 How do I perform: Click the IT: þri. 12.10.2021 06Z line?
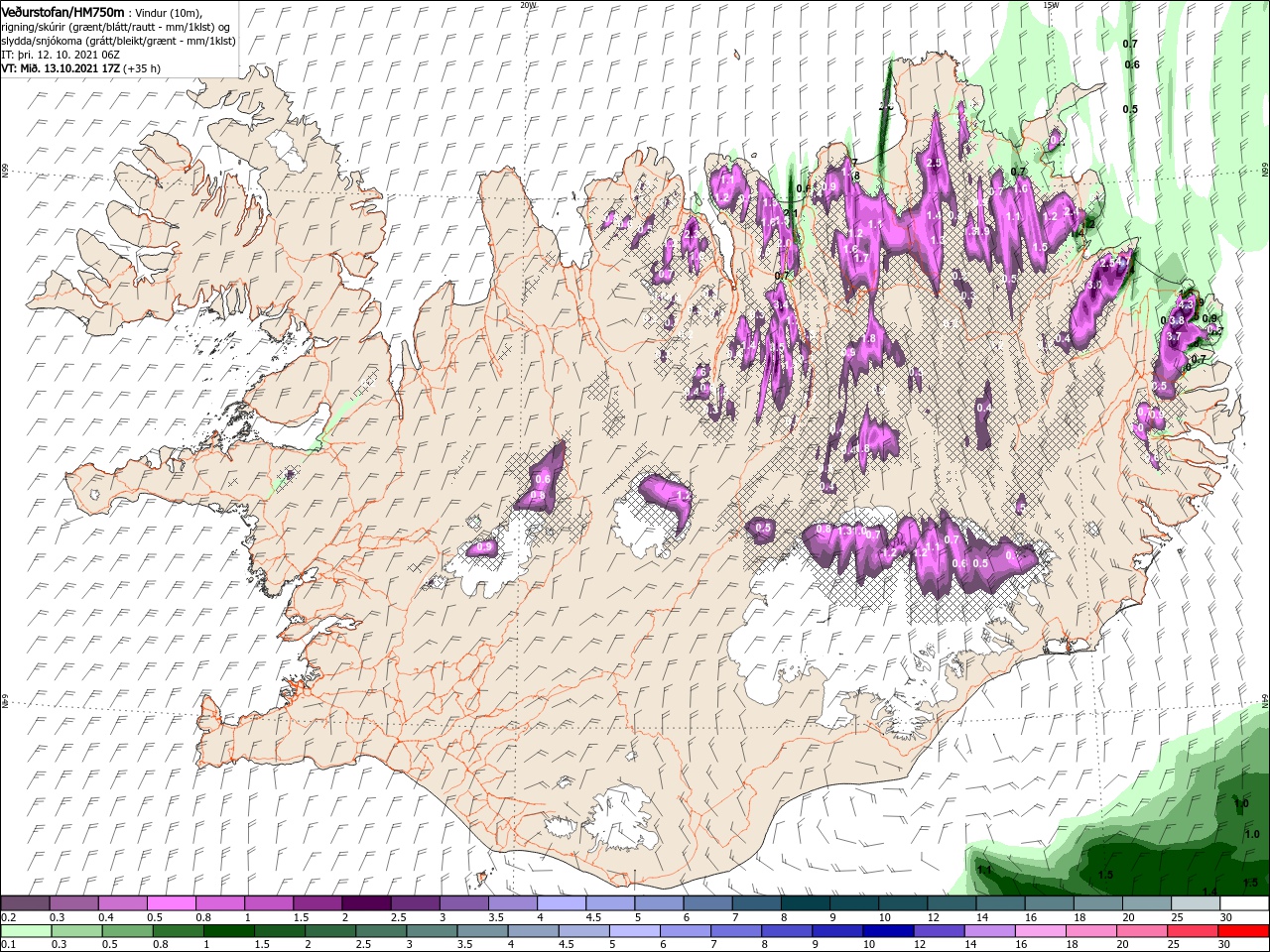tap(61, 55)
